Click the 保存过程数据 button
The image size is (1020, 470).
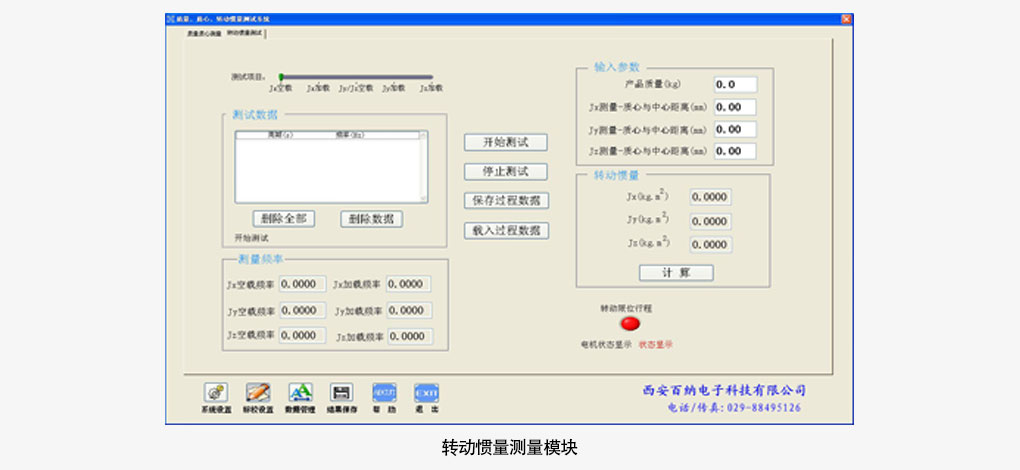point(507,200)
